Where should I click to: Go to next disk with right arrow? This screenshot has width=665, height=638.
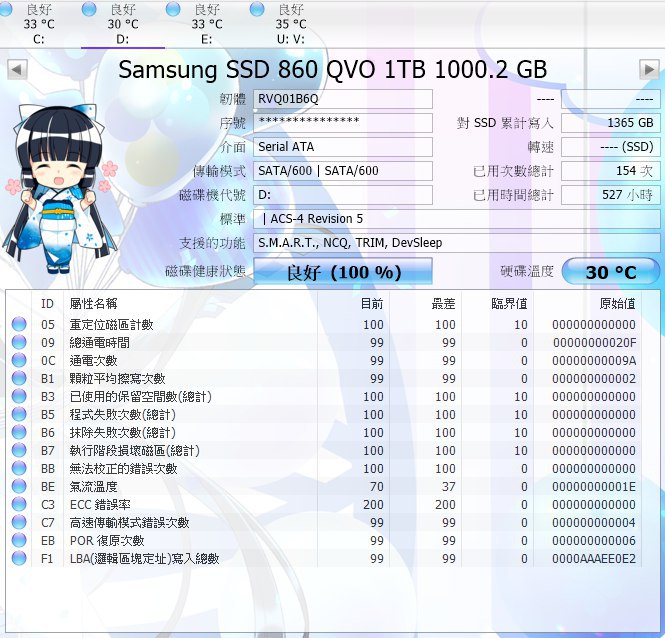point(649,69)
